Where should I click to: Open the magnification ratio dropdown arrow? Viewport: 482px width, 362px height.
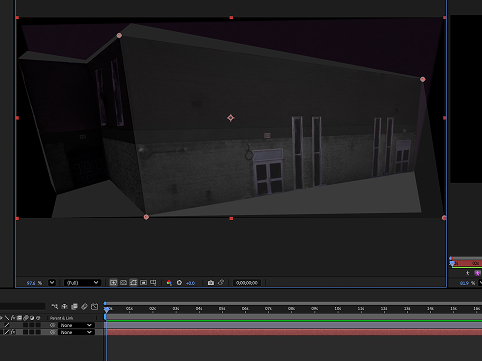click(x=52, y=283)
